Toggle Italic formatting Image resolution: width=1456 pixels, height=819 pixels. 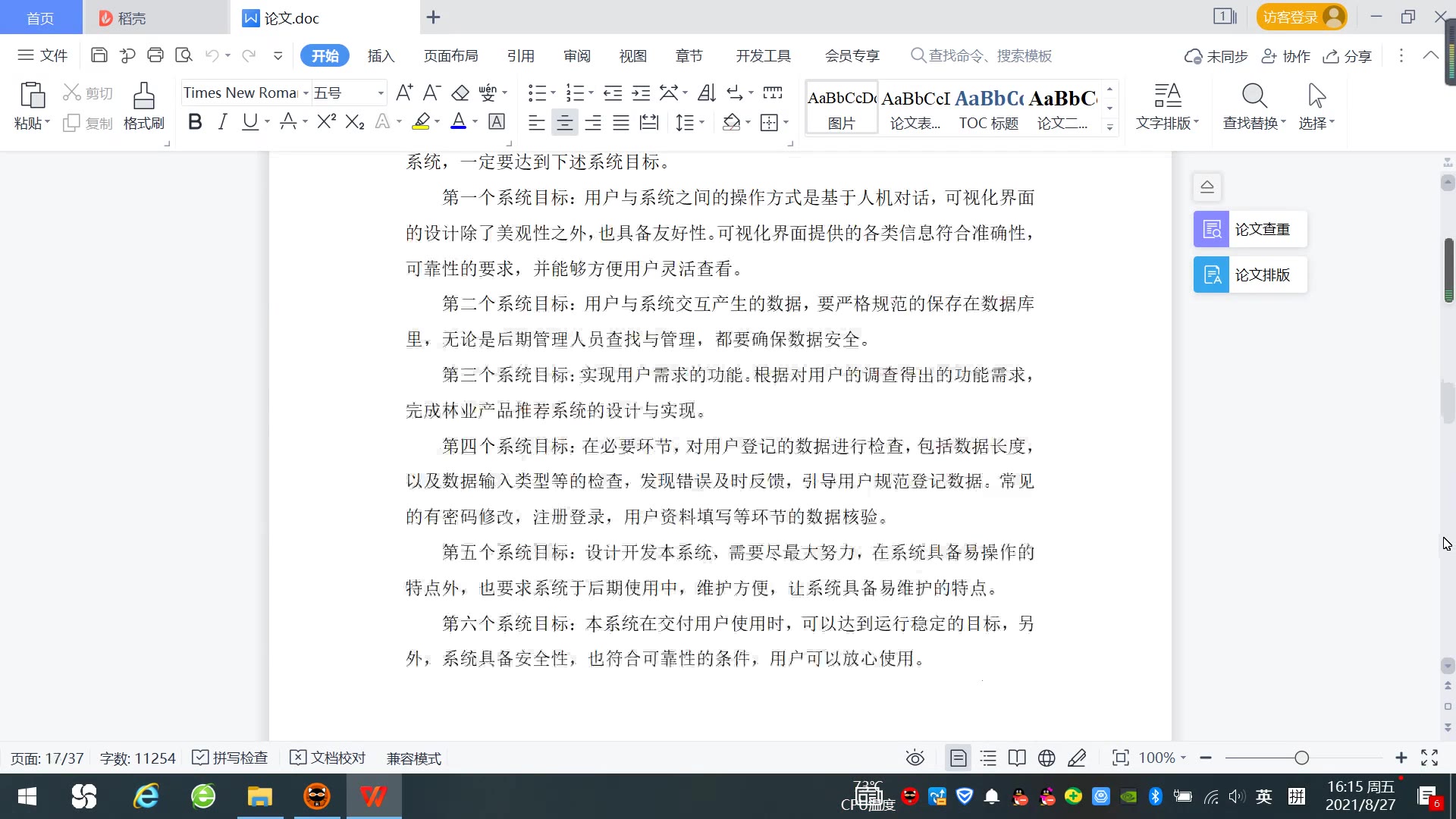[x=222, y=121]
